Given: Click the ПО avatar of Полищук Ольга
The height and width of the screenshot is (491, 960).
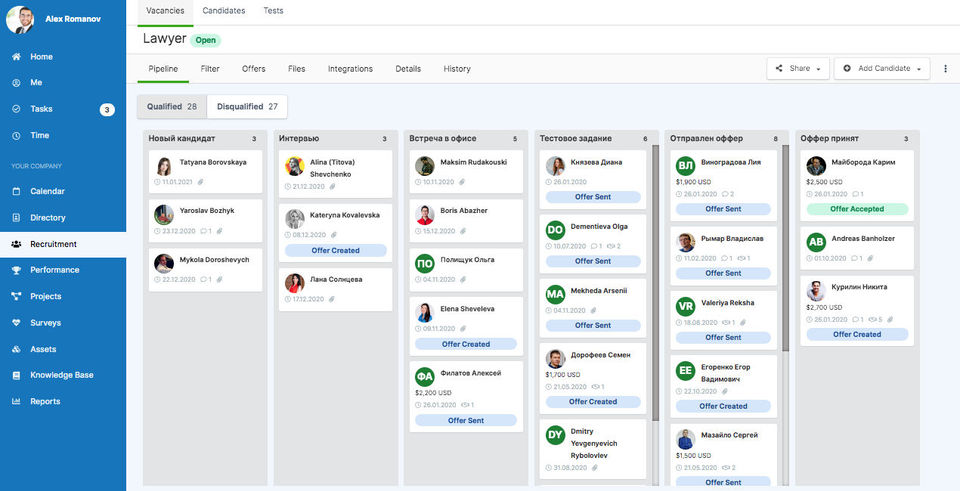Looking at the screenshot, I should point(424,263).
